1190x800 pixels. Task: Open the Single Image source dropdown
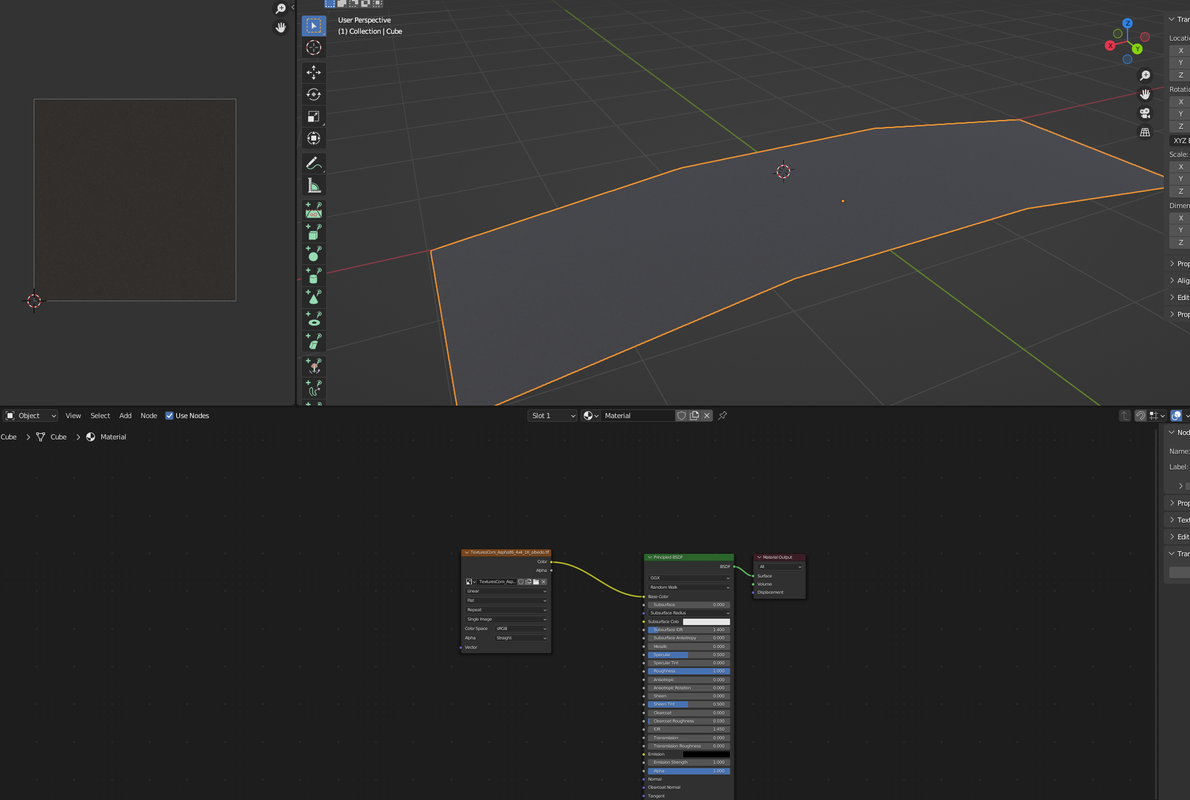505,619
